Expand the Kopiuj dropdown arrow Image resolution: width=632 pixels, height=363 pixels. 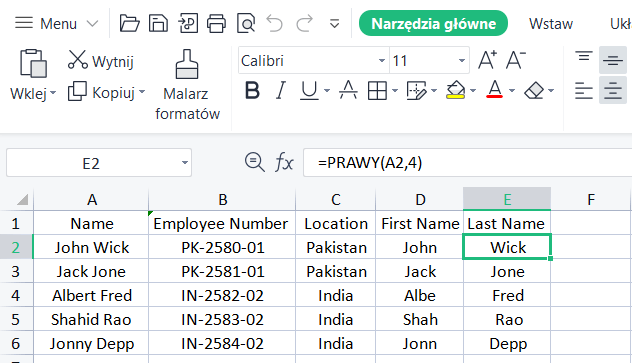pyautogui.click(x=142, y=92)
